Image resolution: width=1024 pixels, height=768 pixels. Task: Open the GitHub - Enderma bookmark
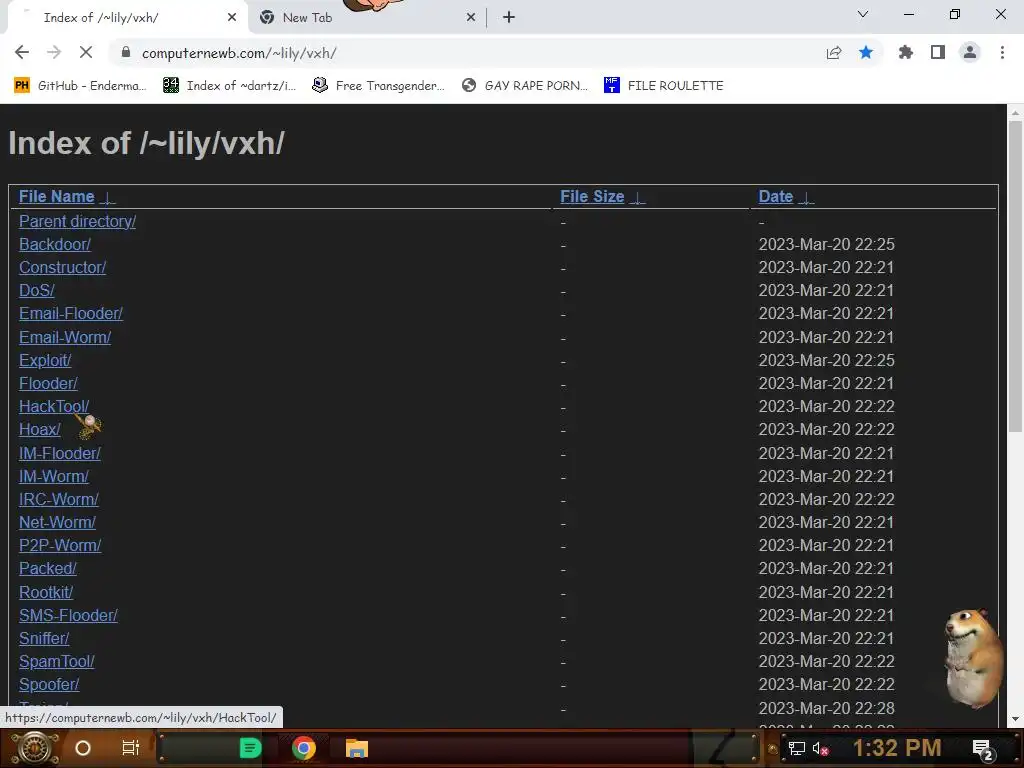pos(80,86)
